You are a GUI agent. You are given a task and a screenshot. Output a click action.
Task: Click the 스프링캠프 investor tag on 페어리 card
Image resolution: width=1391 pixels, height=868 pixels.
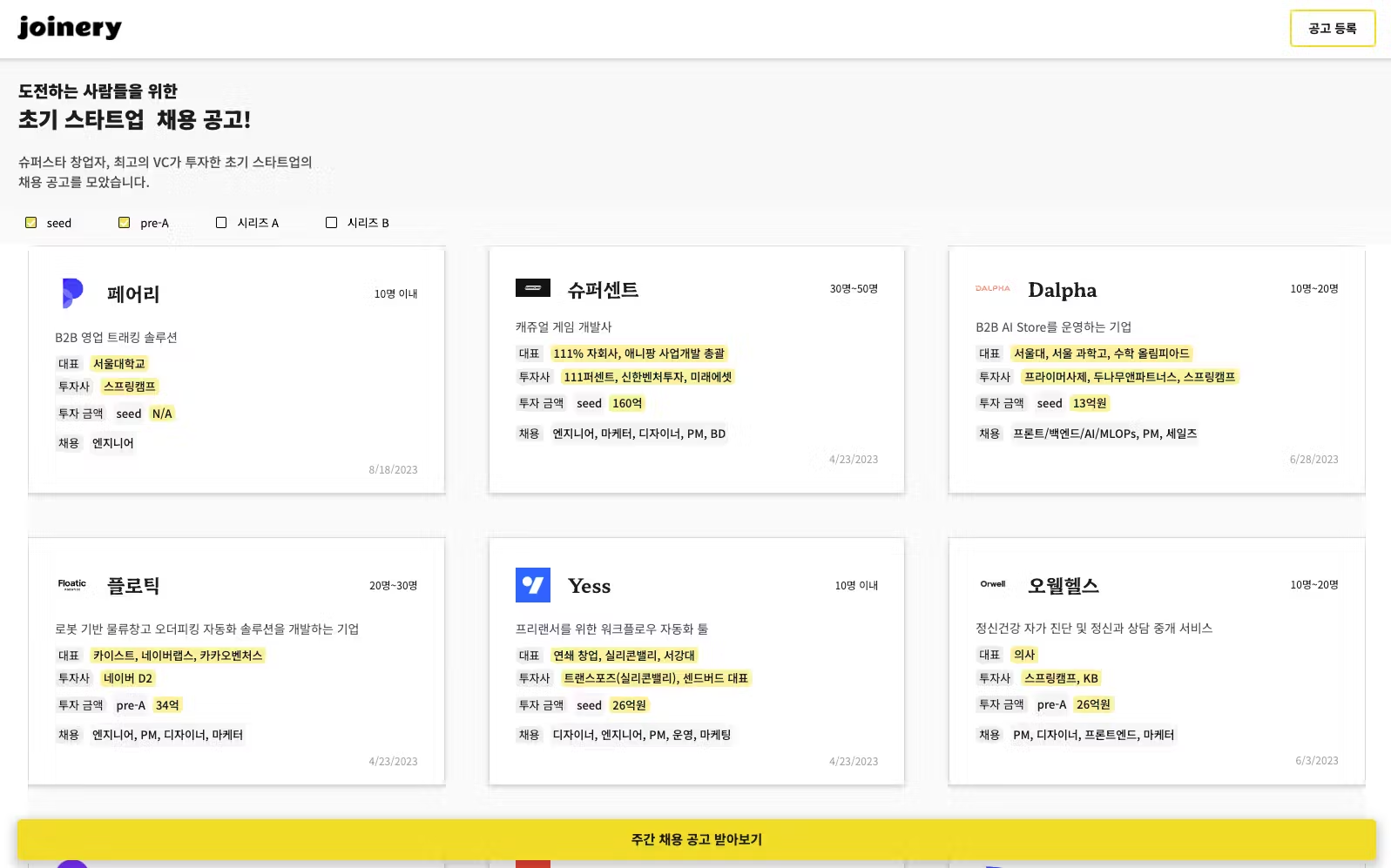(x=130, y=387)
